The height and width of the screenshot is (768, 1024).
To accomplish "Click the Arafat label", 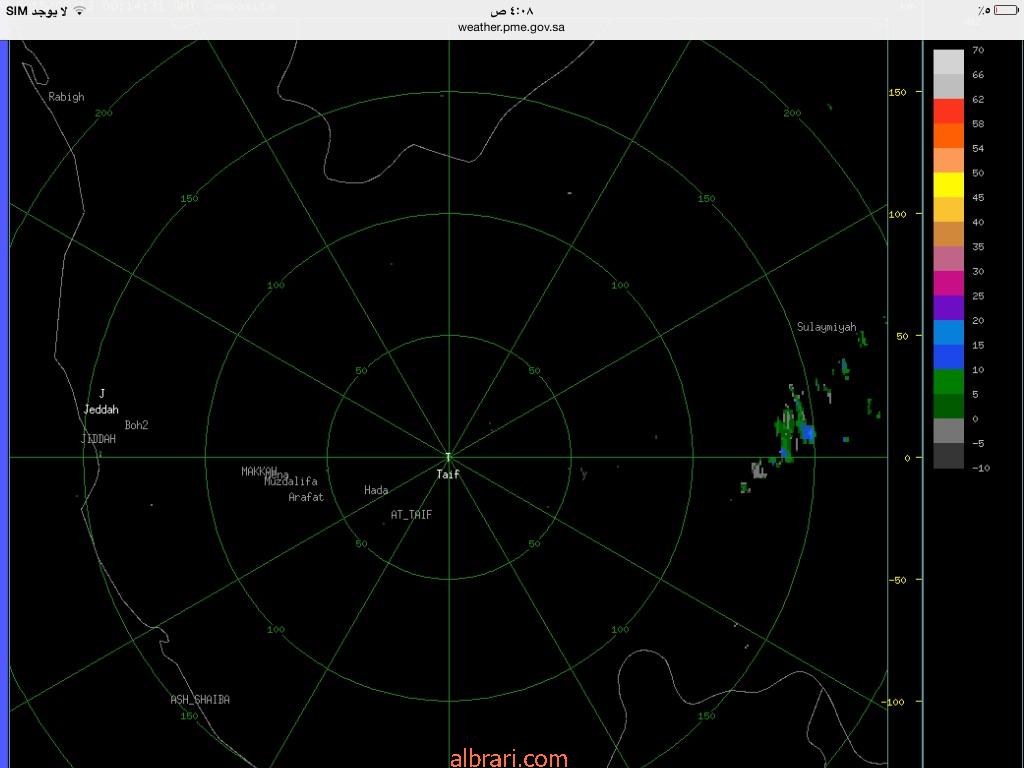I will [306, 497].
